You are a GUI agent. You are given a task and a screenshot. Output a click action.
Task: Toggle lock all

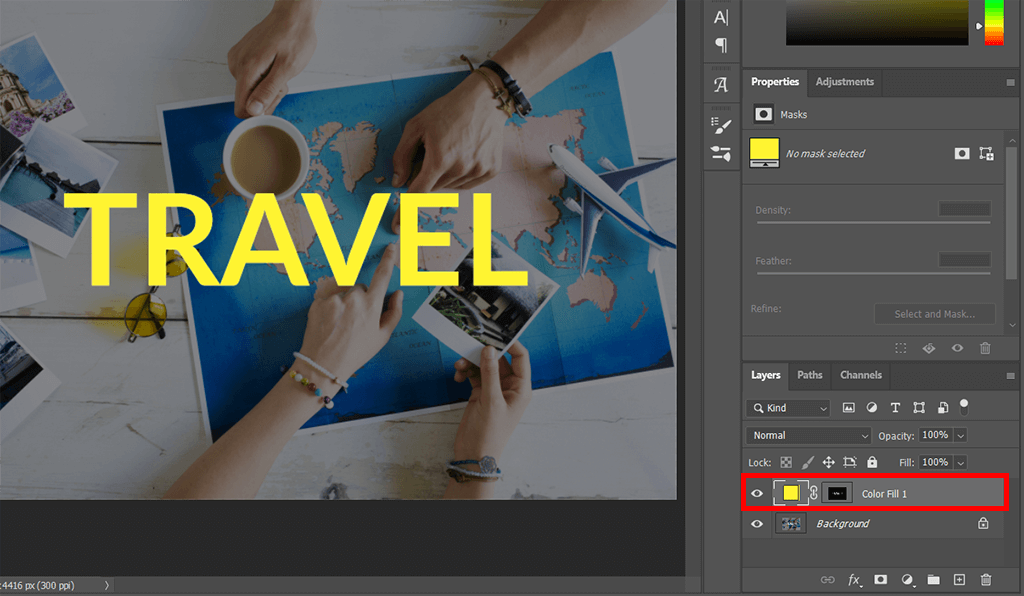point(872,462)
